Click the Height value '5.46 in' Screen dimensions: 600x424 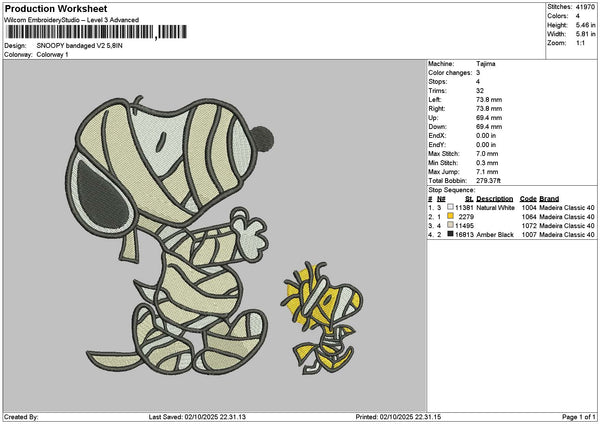click(x=585, y=25)
